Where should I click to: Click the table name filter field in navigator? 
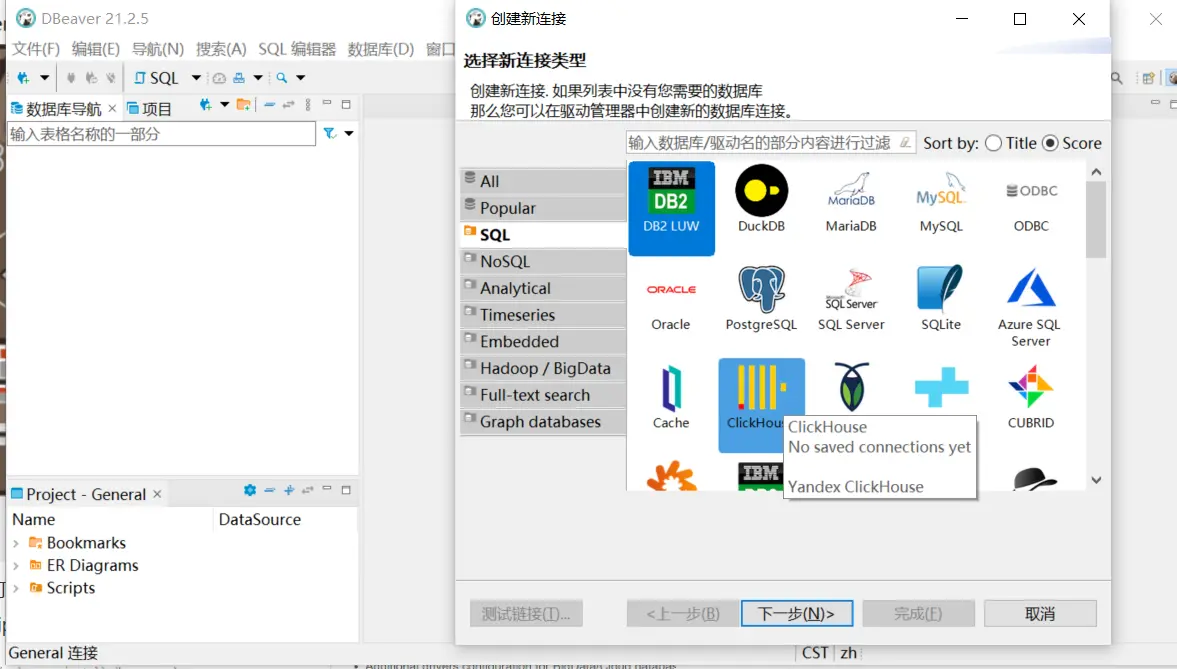(161, 134)
